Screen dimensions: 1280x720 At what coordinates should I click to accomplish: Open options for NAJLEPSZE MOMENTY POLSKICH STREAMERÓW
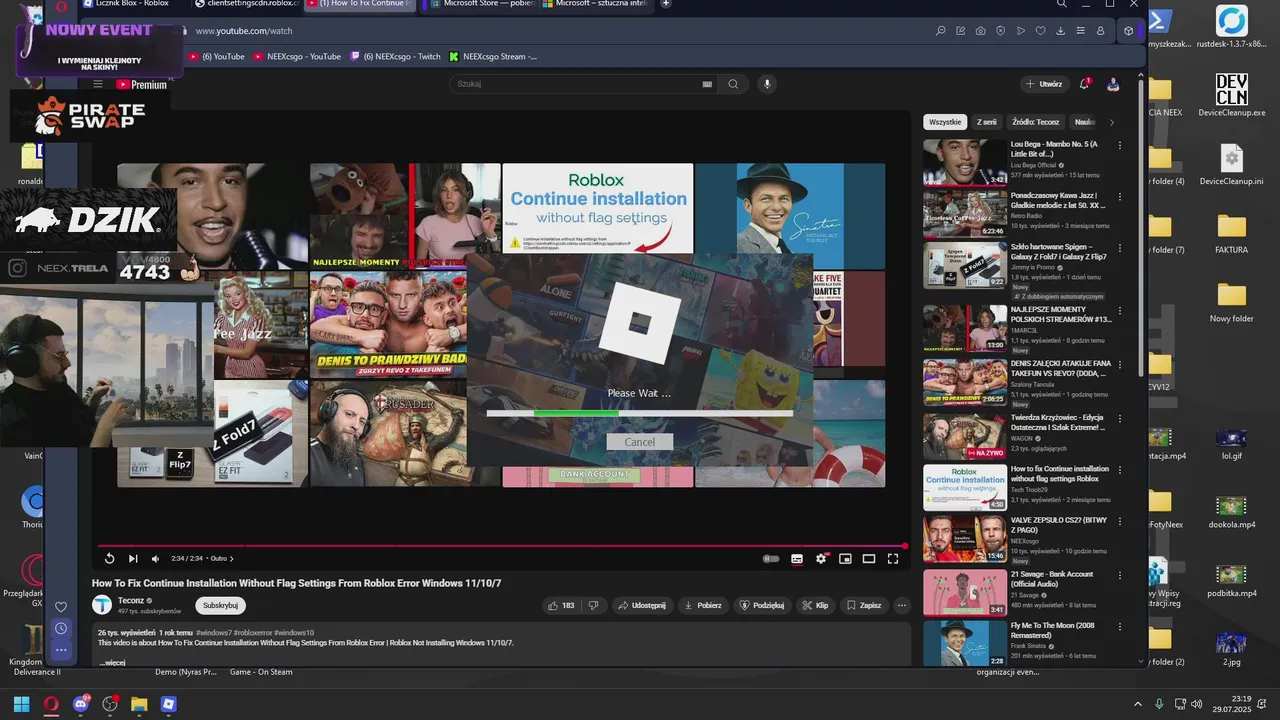1120,311
